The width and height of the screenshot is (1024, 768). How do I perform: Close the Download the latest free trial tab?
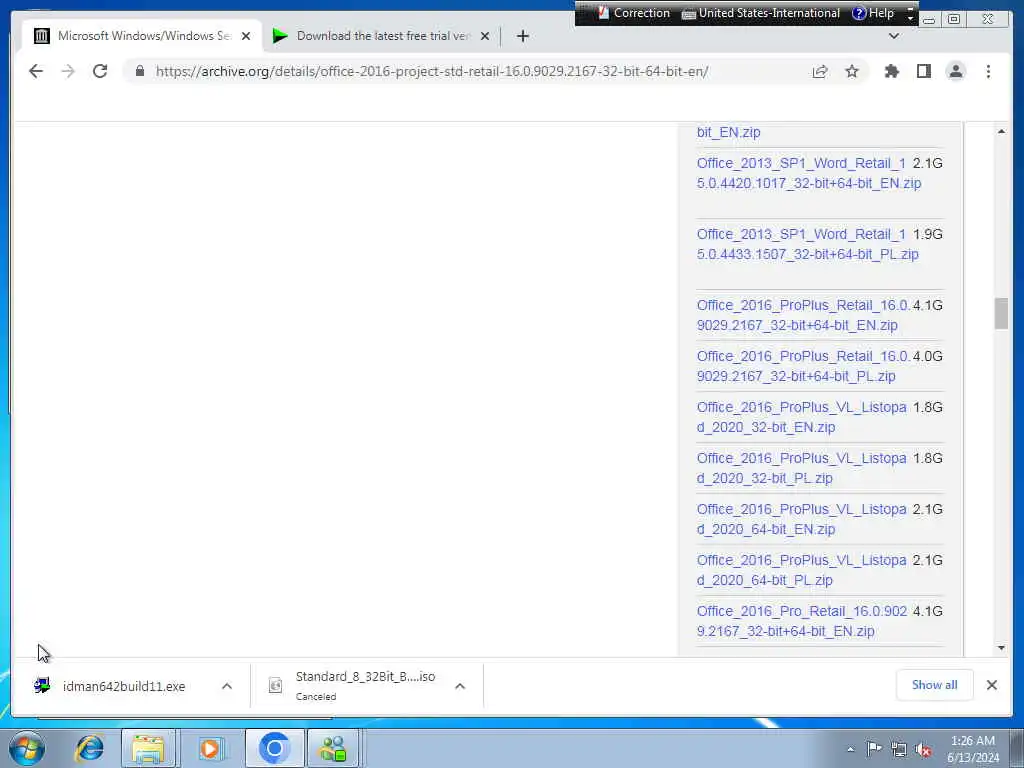click(485, 36)
